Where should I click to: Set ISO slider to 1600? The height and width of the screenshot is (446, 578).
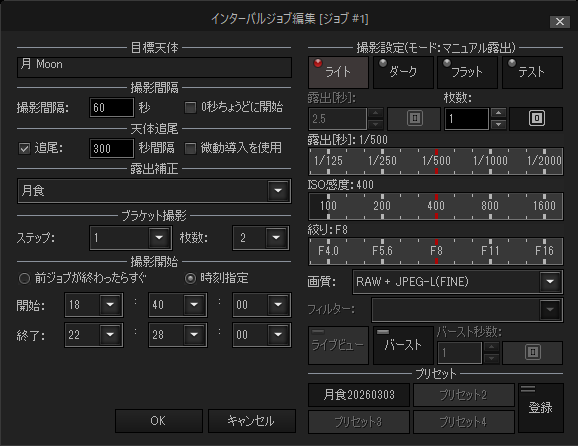click(x=544, y=206)
